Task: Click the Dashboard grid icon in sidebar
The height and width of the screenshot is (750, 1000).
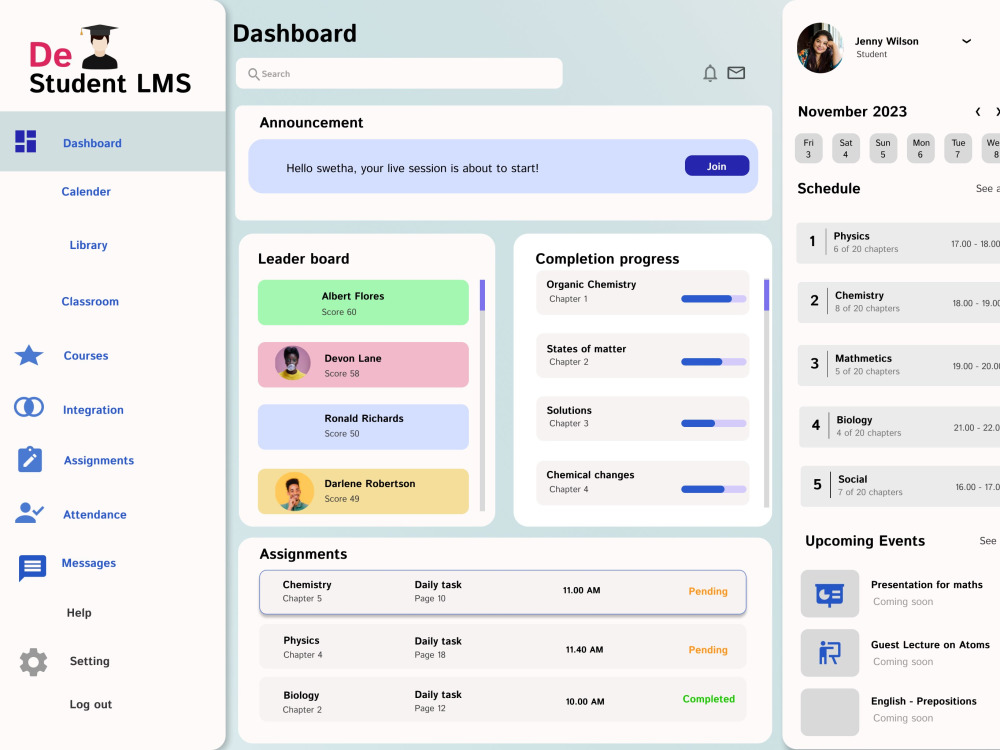Action: click(26, 142)
